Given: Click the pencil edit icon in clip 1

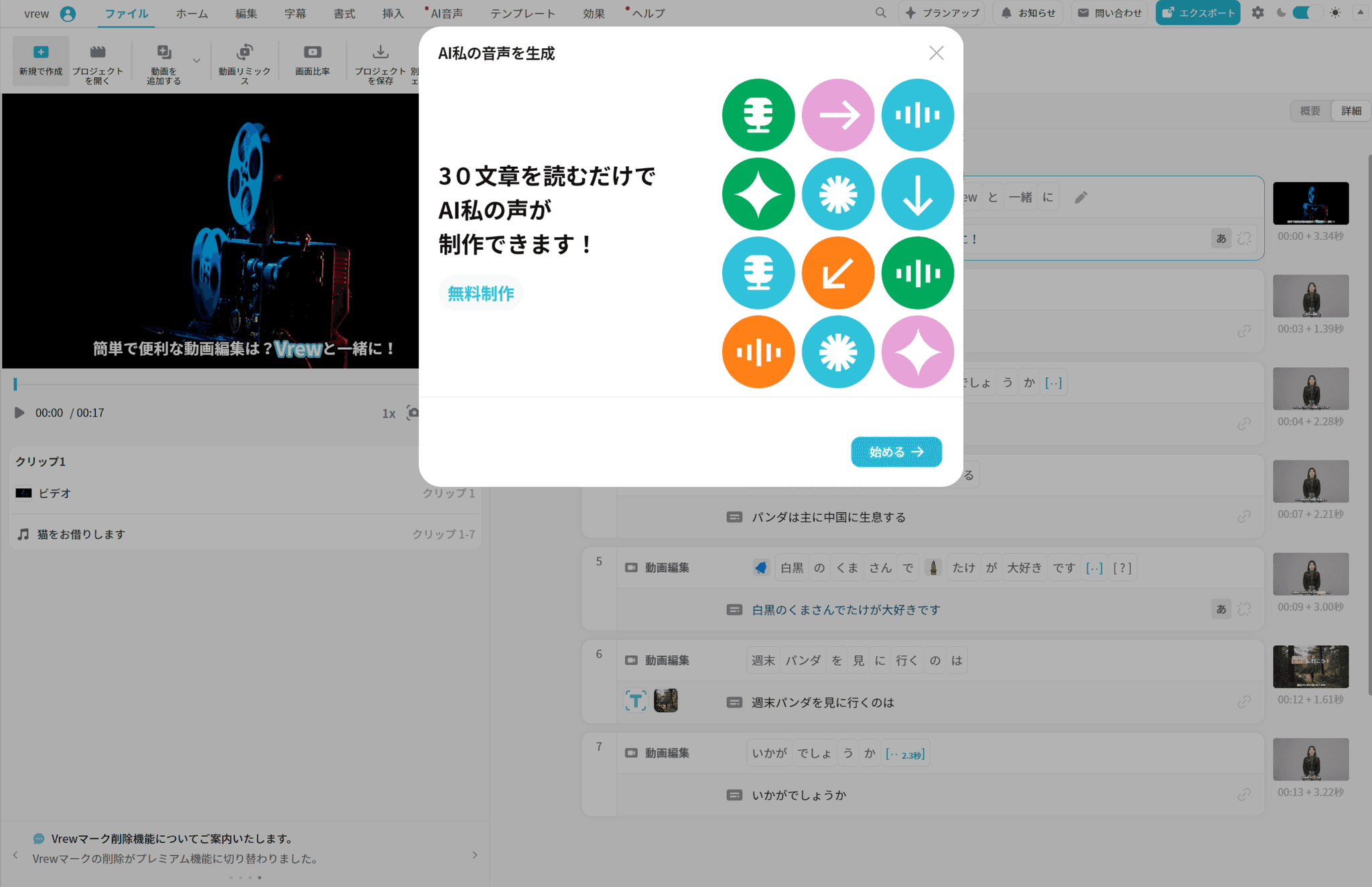Looking at the screenshot, I should pyautogui.click(x=1081, y=198).
